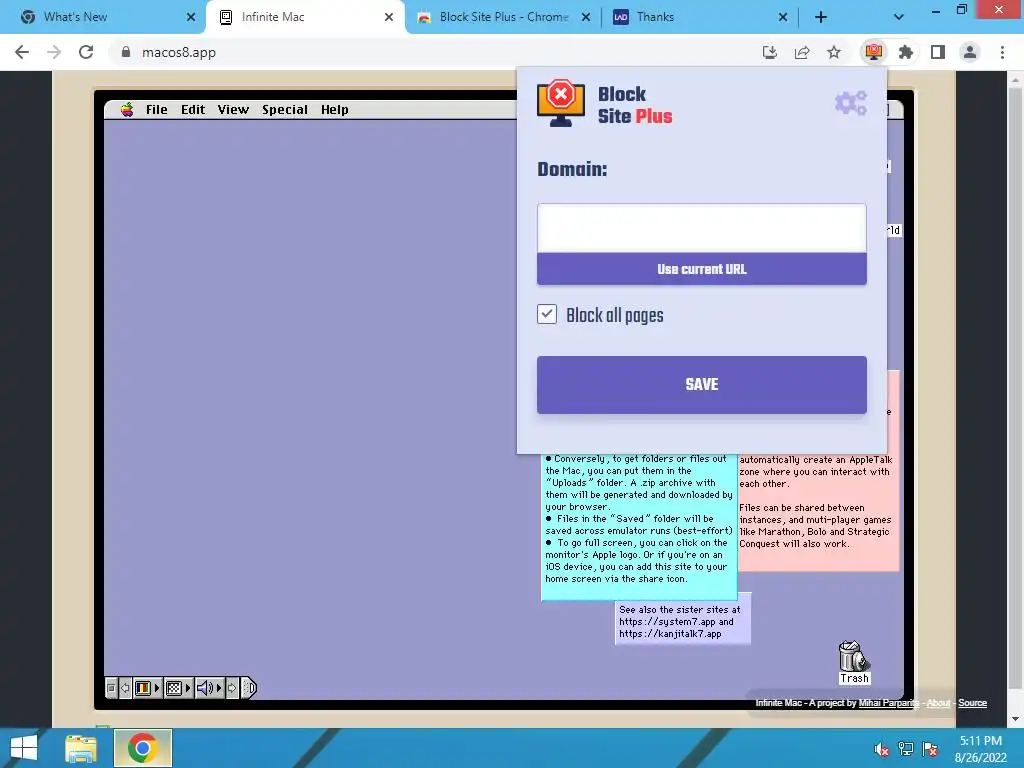Viewport: 1024px width, 768px height.
Task: Click Chrome icon in the taskbar
Action: coord(143,748)
